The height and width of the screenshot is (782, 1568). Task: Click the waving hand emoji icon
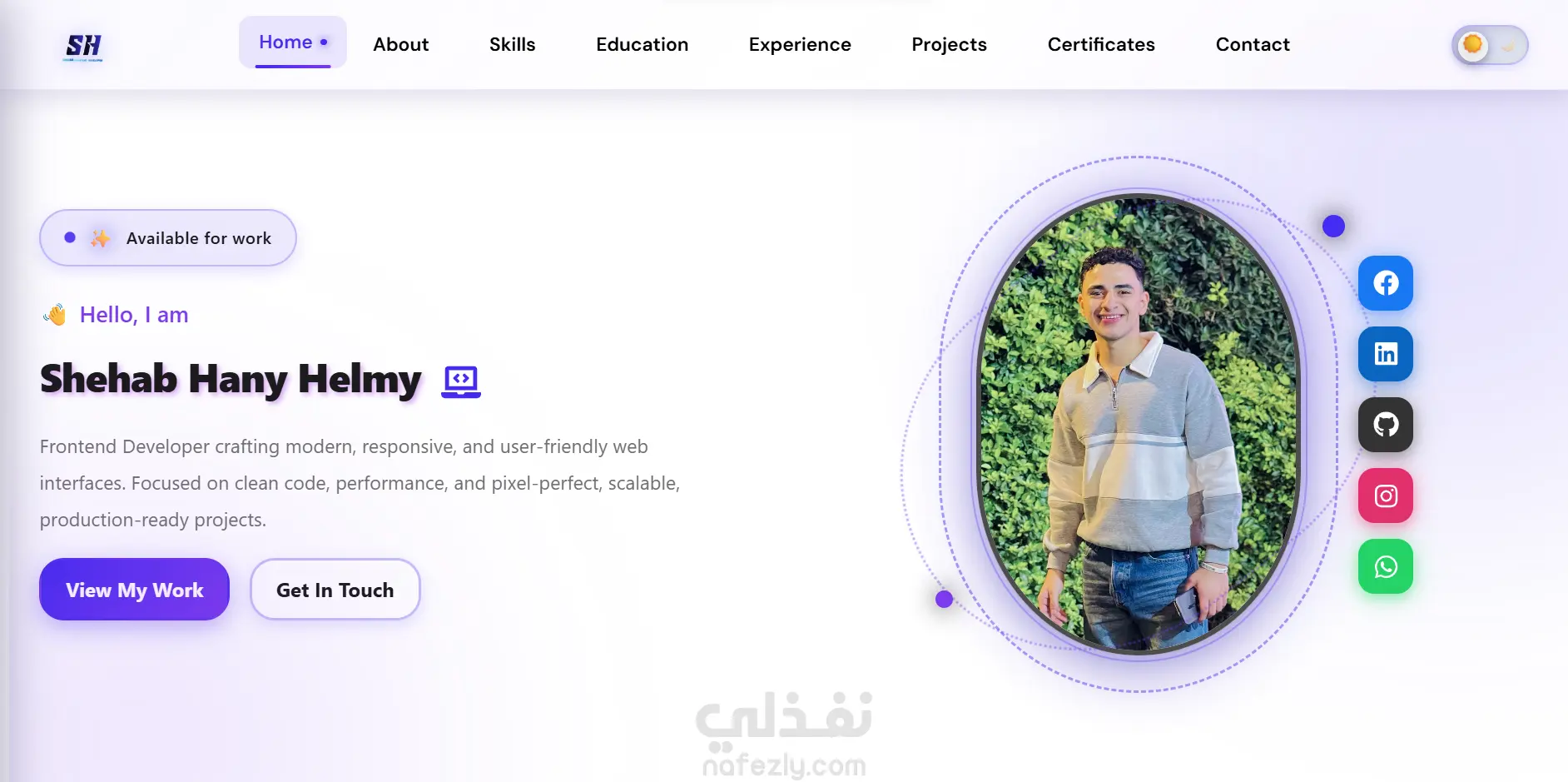pos(55,315)
